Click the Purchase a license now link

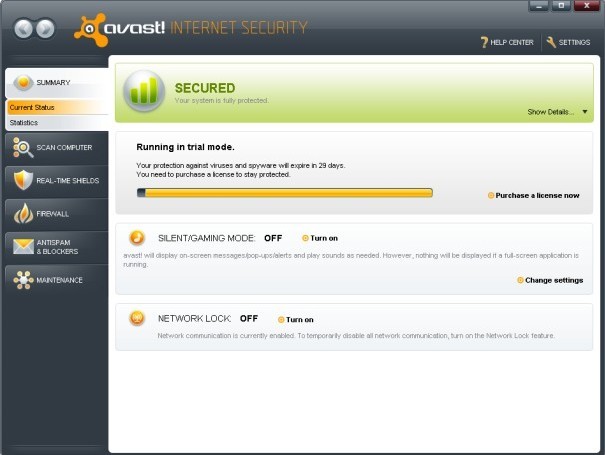[x=537, y=196]
